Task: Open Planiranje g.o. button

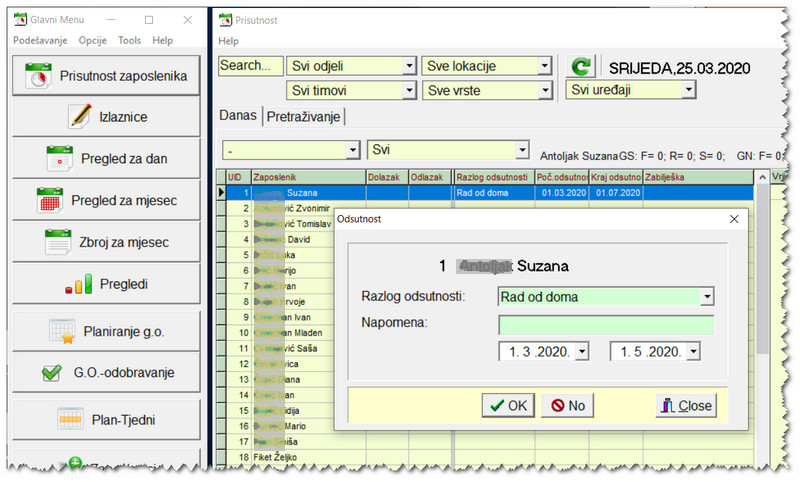Action: tap(106, 332)
